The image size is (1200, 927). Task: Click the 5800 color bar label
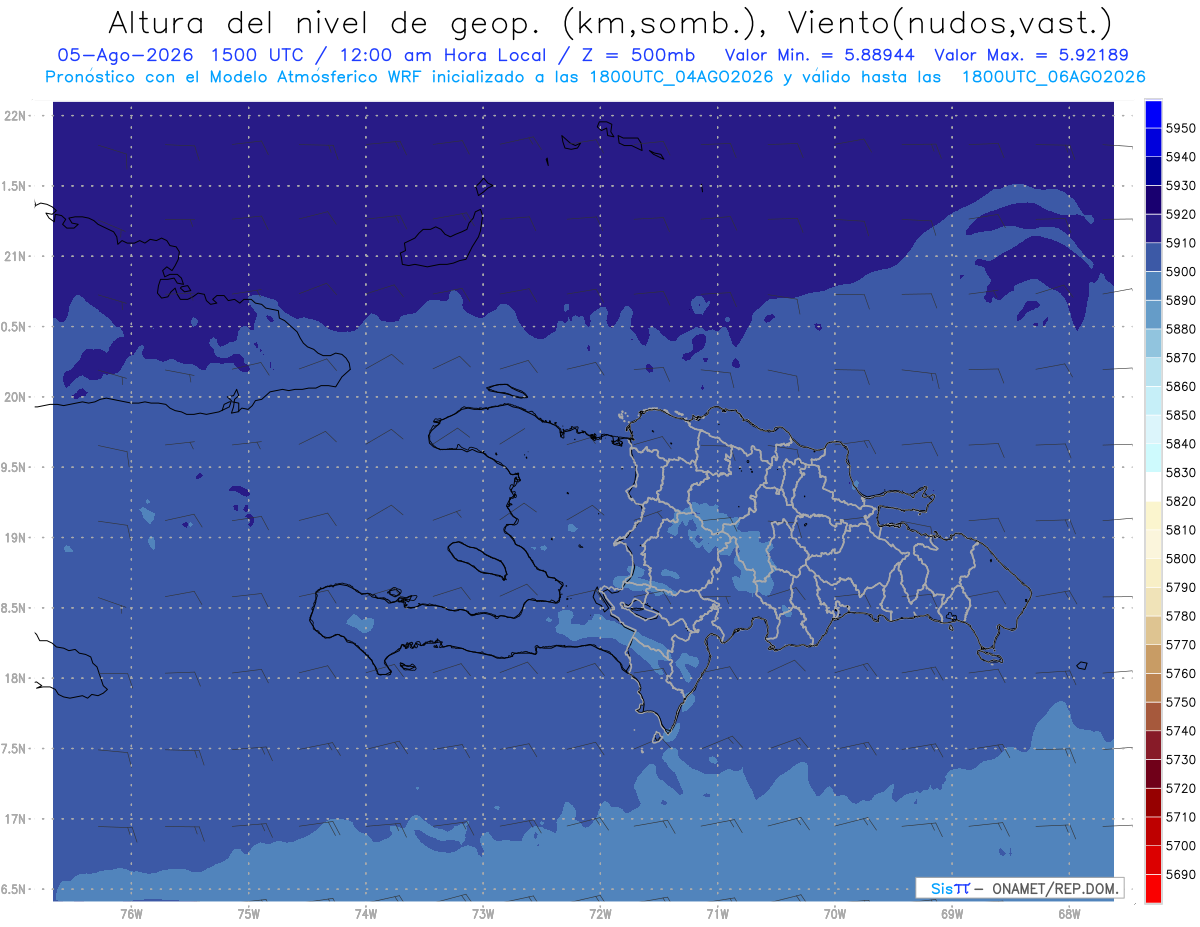tap(1181, 558)
